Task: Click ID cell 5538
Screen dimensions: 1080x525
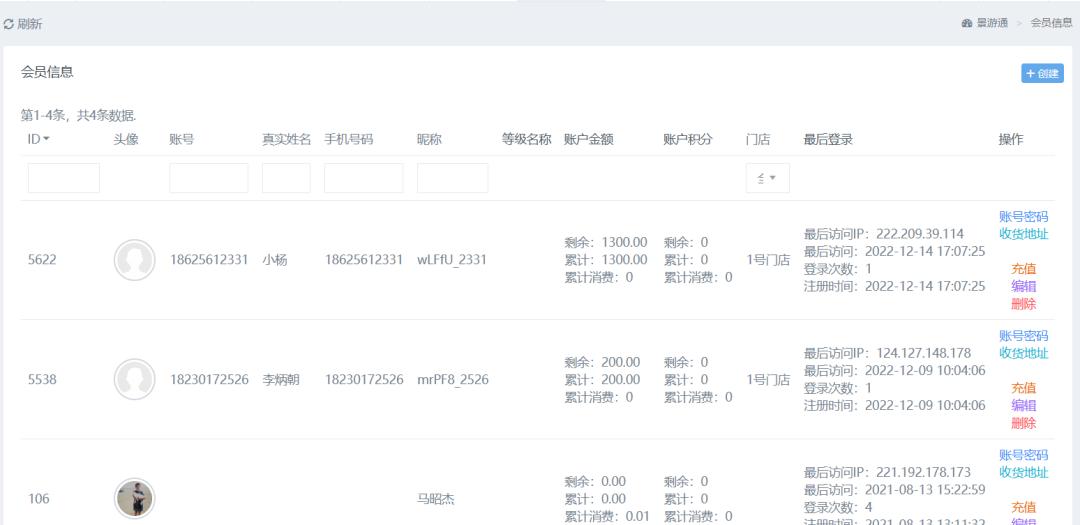Action: pos(42,379)
